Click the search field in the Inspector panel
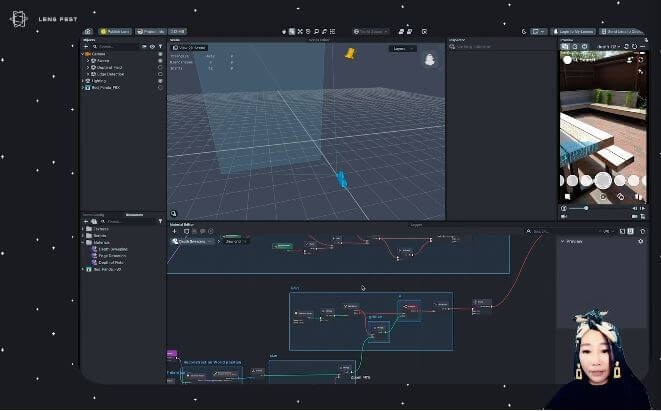Image resolution: width=661 pixels, height=411 pixels. [502, 47]
